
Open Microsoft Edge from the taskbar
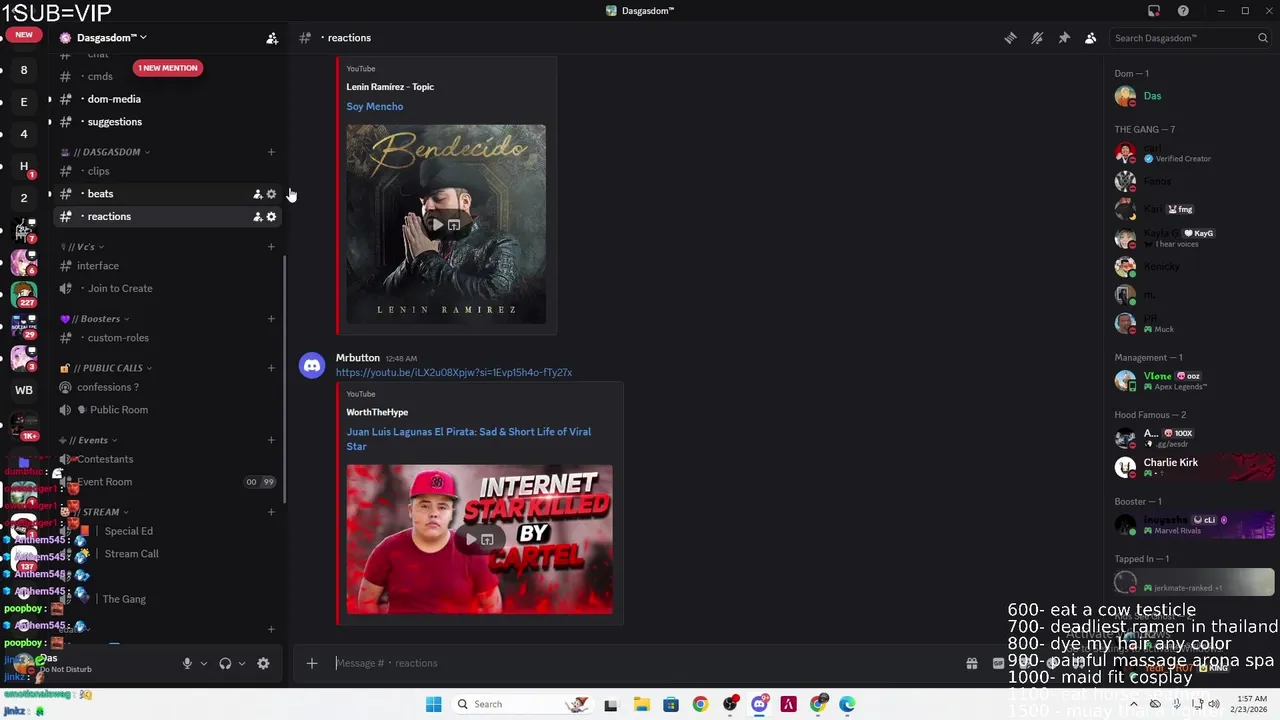click(848, 704)
